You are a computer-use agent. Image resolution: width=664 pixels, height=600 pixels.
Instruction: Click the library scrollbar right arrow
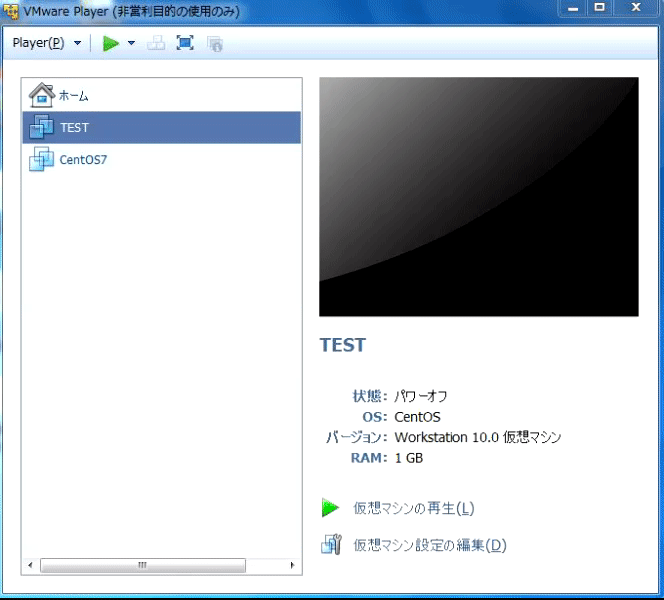click(292, 565)
